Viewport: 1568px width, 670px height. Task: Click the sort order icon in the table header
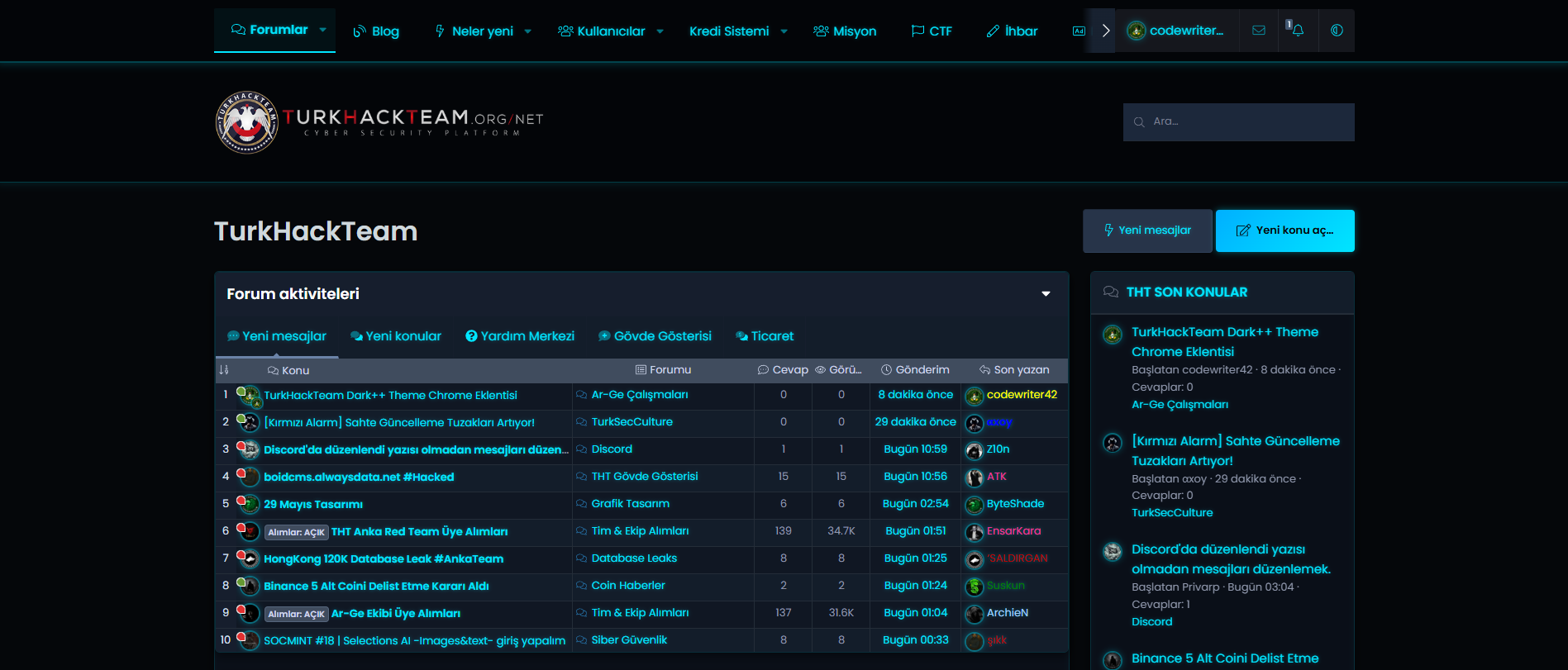[x=223, y=370]
